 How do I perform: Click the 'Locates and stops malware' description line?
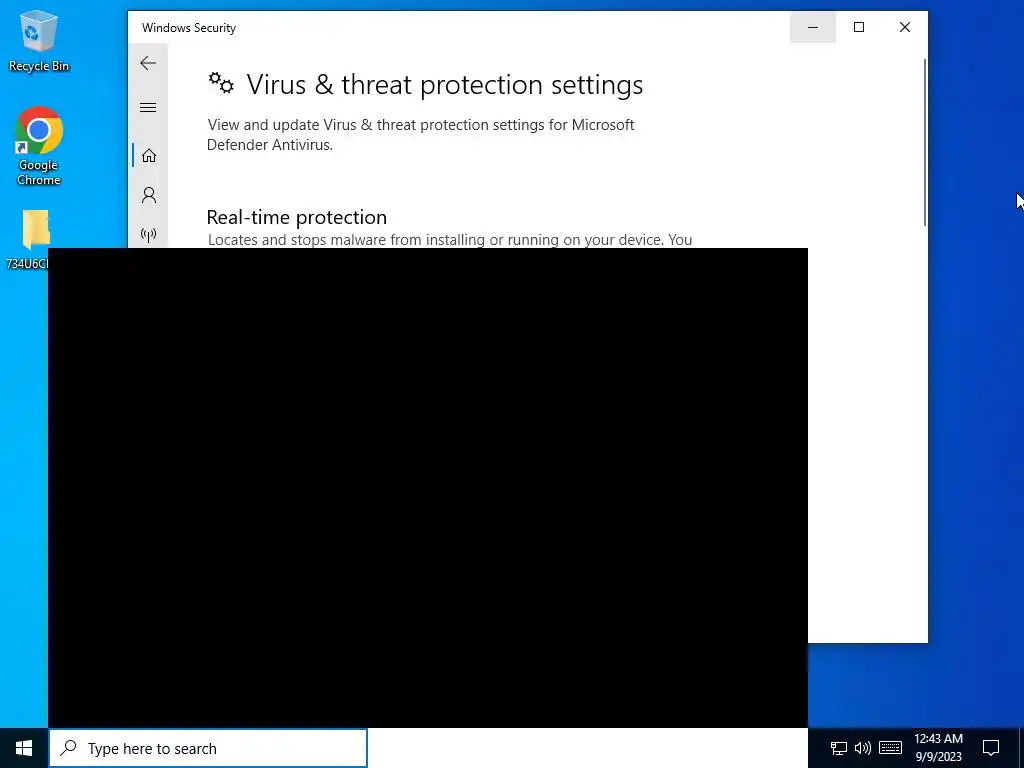point(449,240)
